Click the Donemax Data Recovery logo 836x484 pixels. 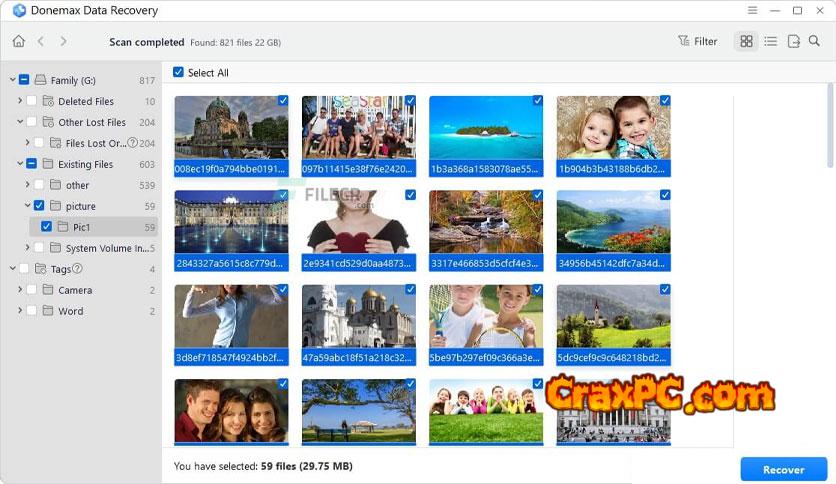(19, 10)
